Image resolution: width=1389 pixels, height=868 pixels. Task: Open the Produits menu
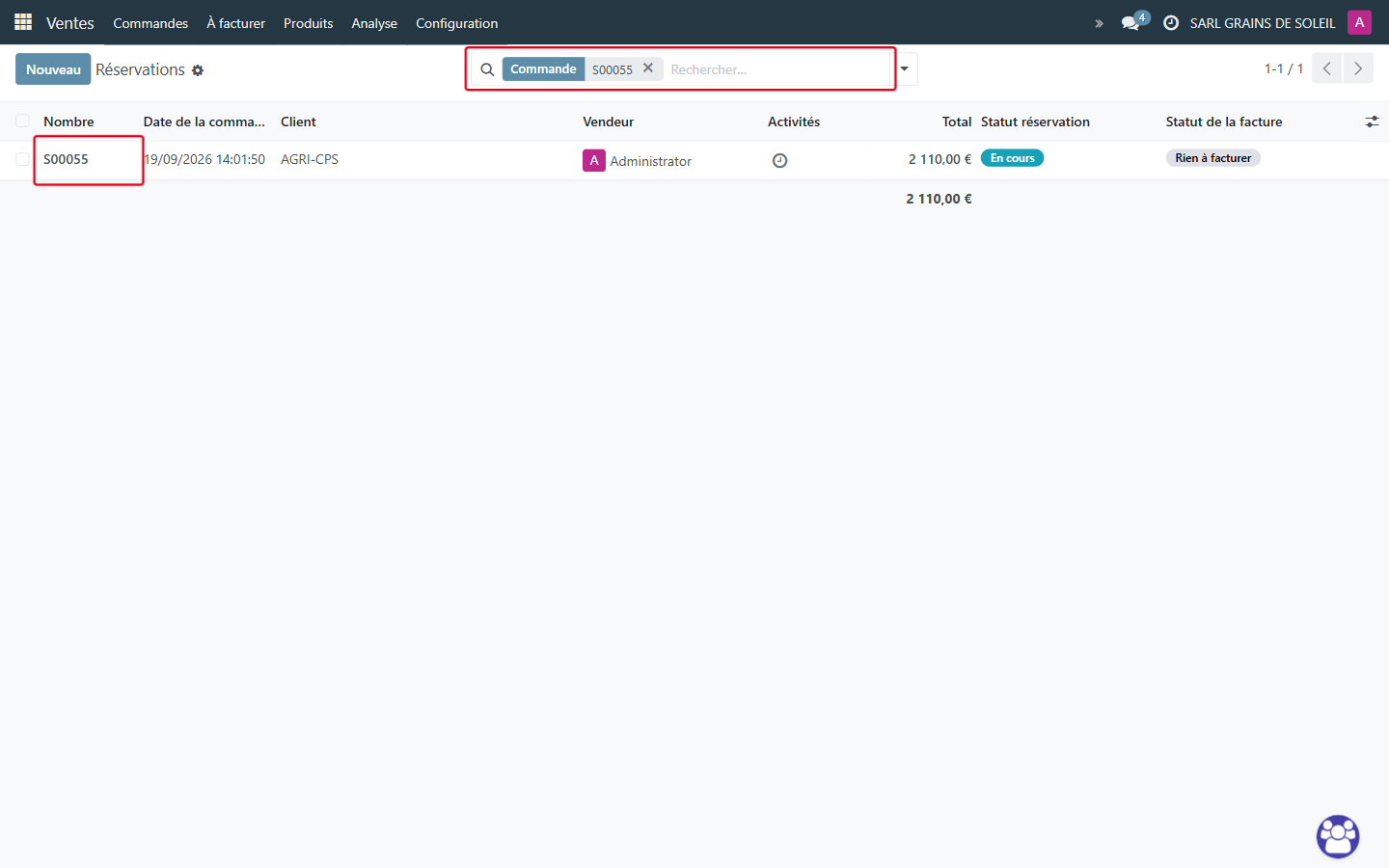coord(308,23)
